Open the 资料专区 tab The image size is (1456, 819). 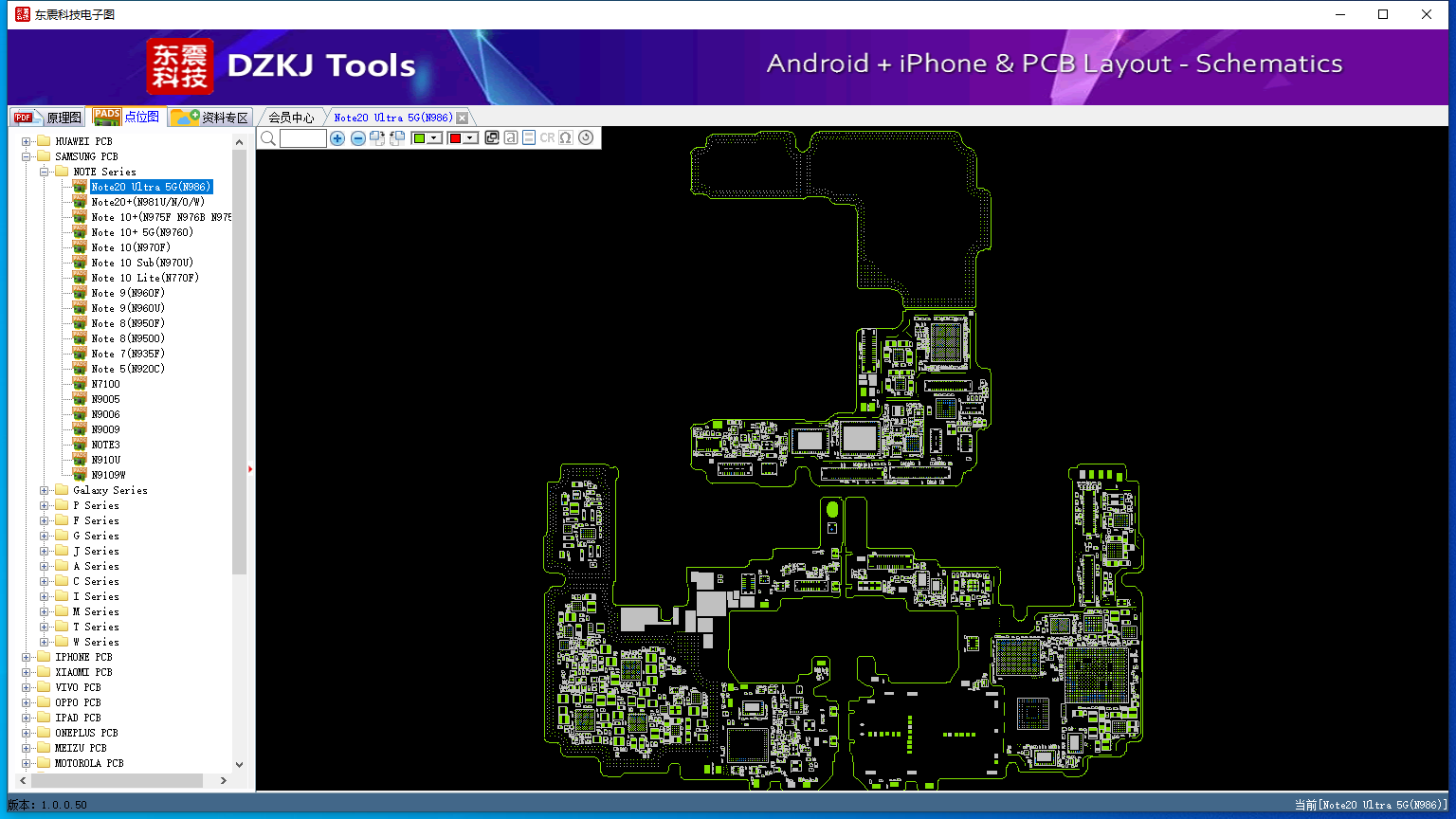pyautogui.click(x=209, y=118)
